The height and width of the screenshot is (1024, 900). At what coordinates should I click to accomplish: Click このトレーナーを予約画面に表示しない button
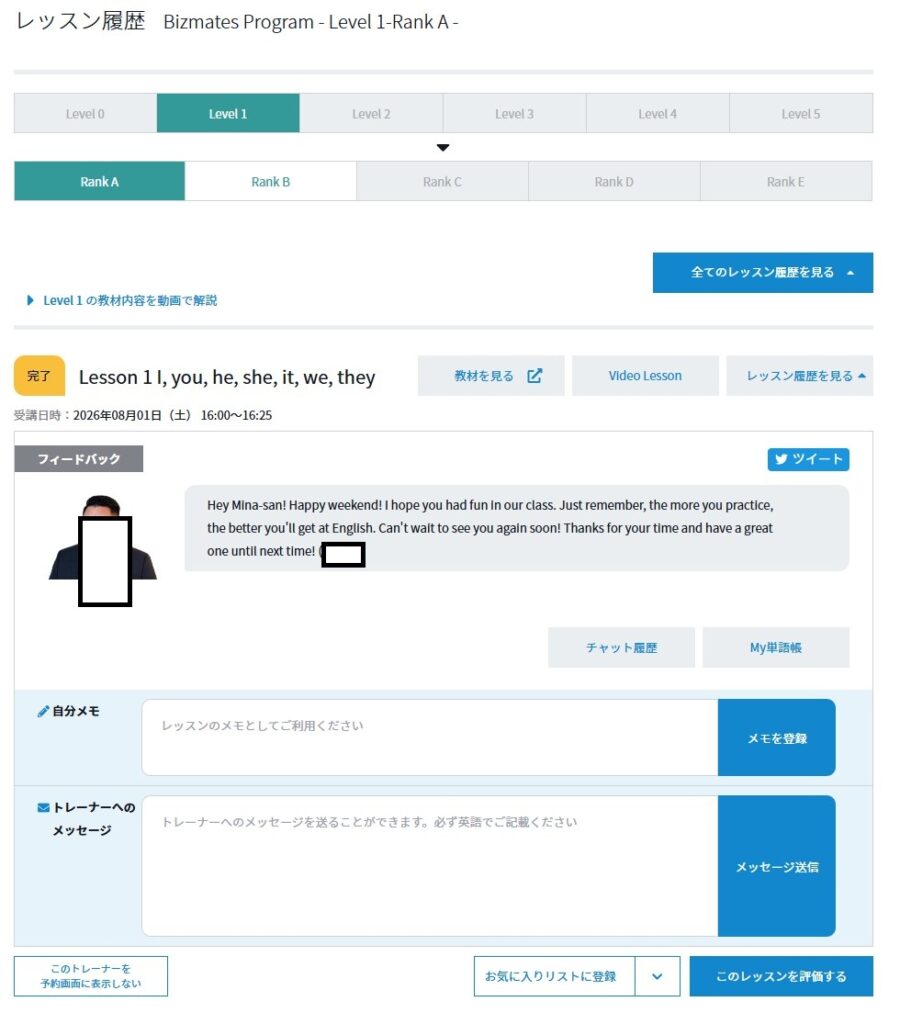[91, 976]
